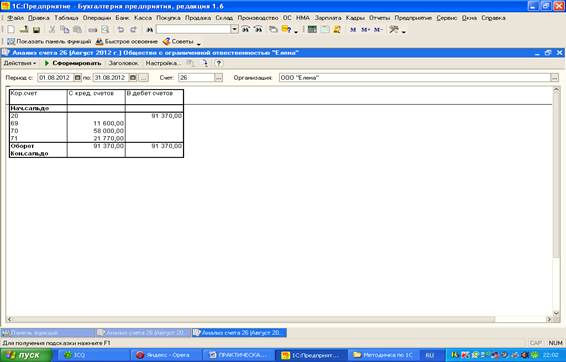This screenshot has width=566, height=362.
Task: Click the print icon in toolbar
Action: [x=93, y=30]
